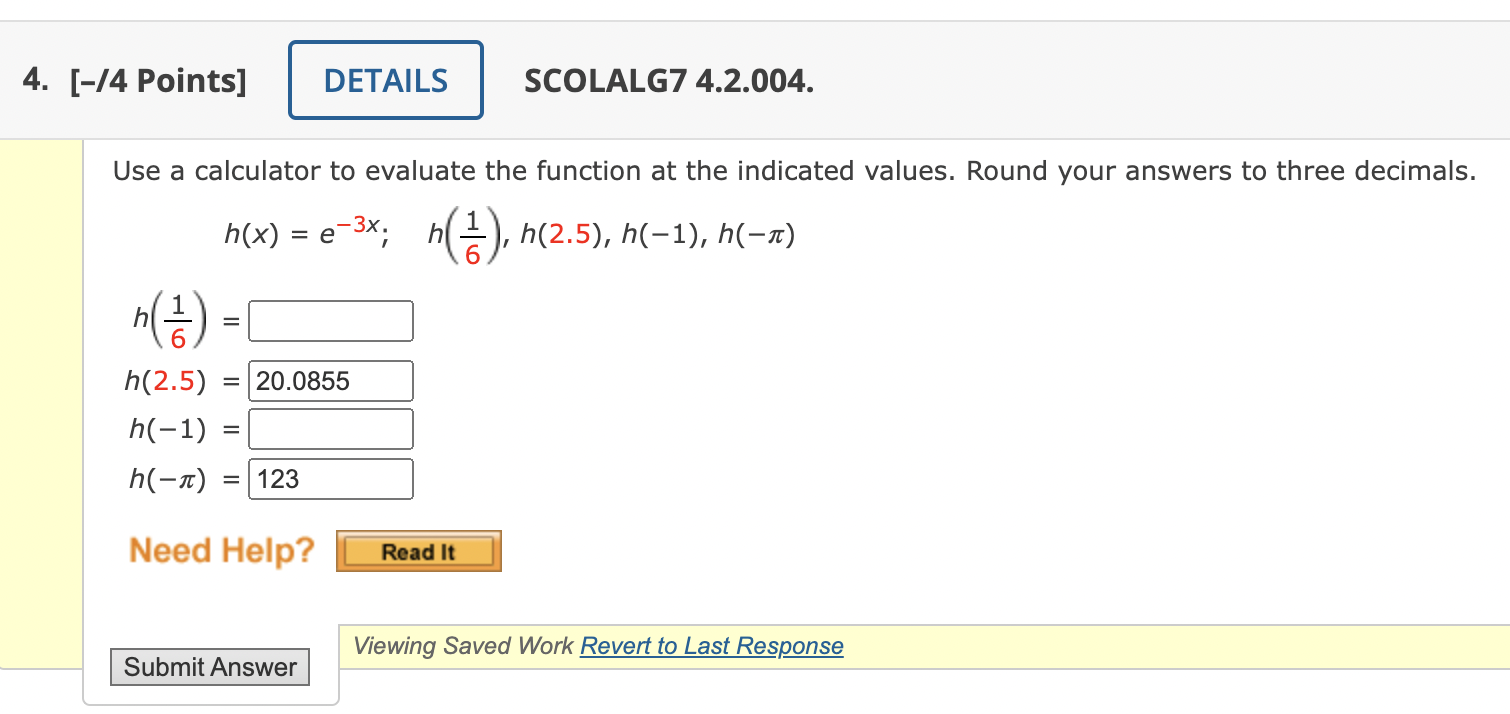1510x714 pixels.
Task: Click the Revert to Last Response link
Action: pyautogui.click(x=712, y=646)
